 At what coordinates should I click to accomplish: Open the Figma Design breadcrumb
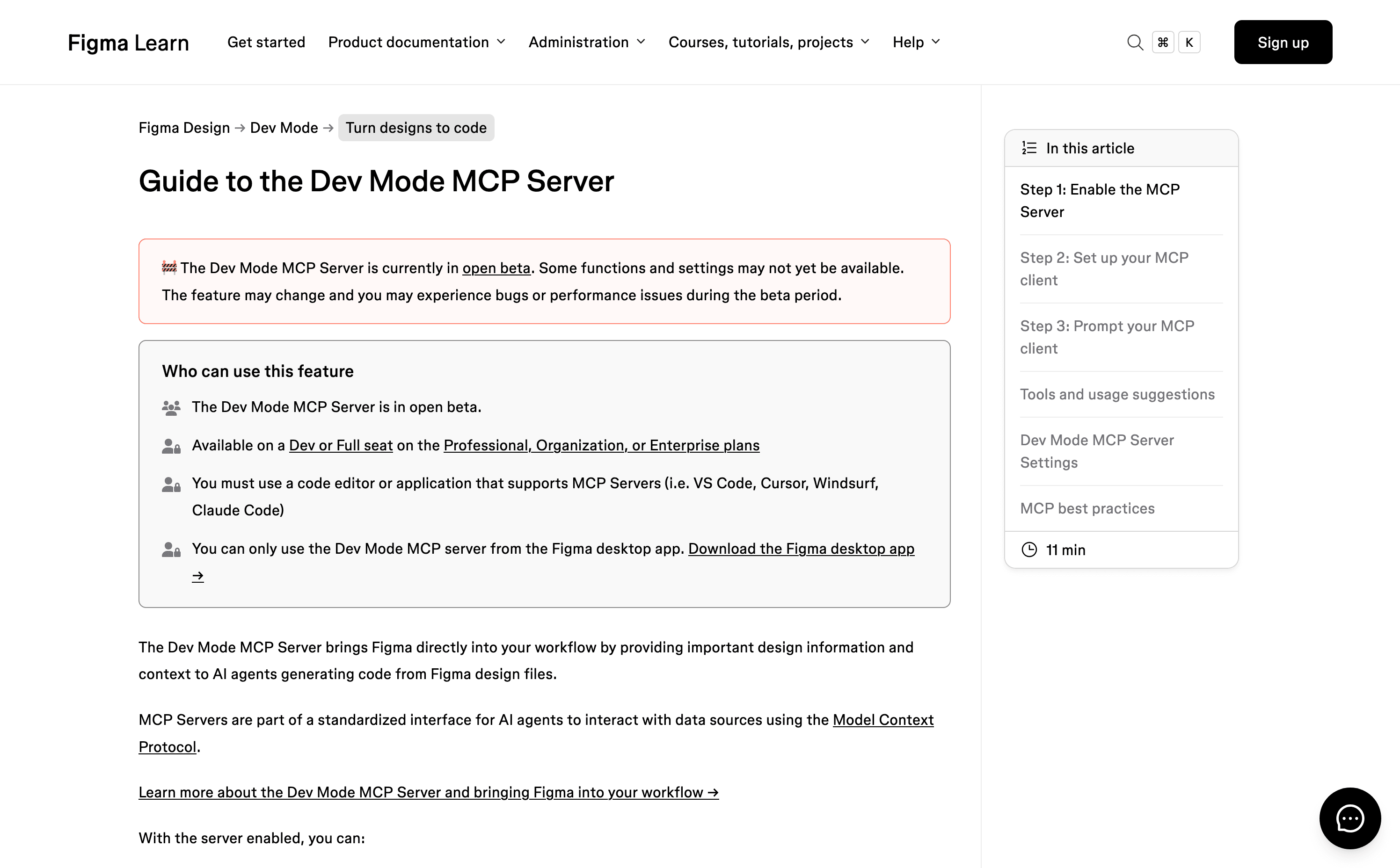coord(184,128)
